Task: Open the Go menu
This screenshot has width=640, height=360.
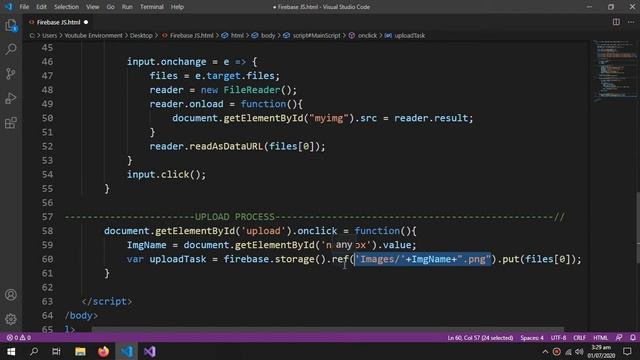Action: click(x=110, y=7)
